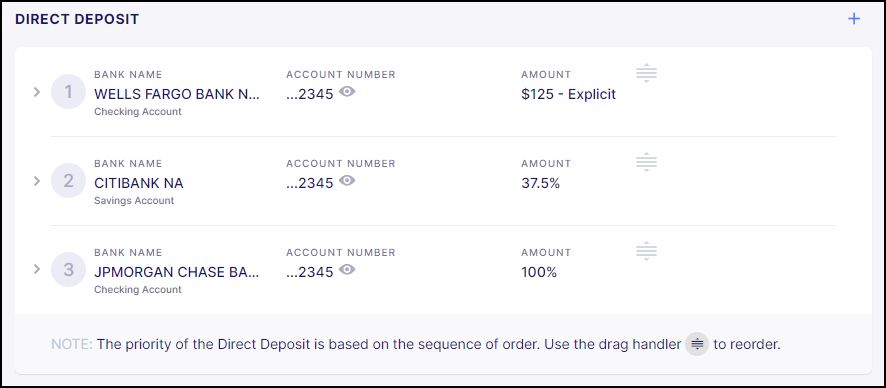Click the $125 - Explicit amount
The height and width of the screenshot is (388, 886).
[568, 94]
